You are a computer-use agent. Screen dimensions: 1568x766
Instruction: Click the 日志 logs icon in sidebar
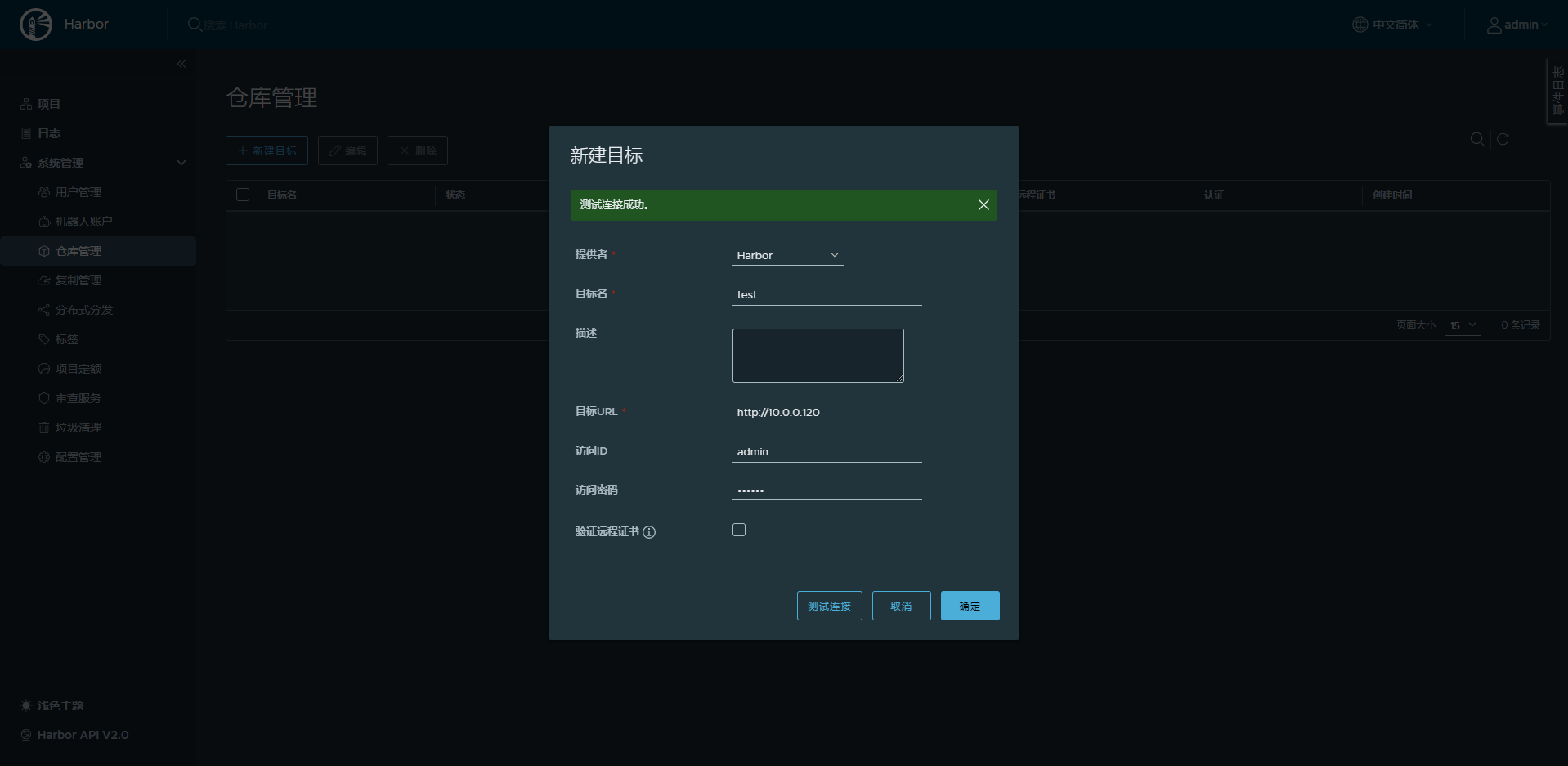point(26,133)
